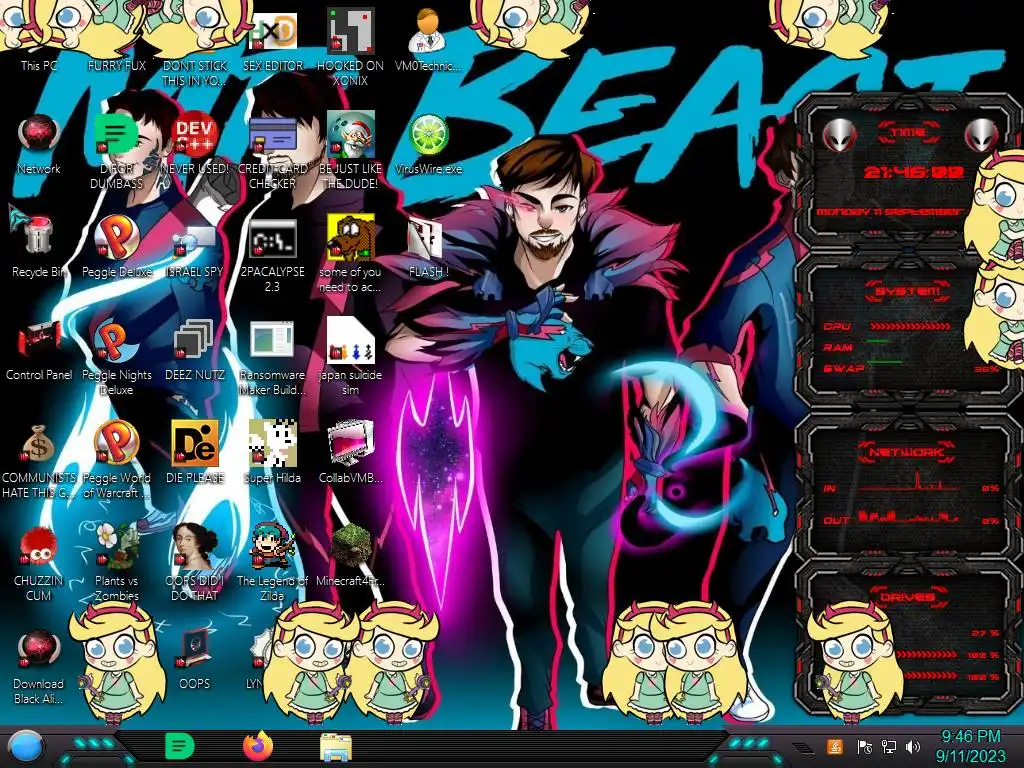
Task: Open the volume speaker tray icon
Action: click(x=913, y=747)
